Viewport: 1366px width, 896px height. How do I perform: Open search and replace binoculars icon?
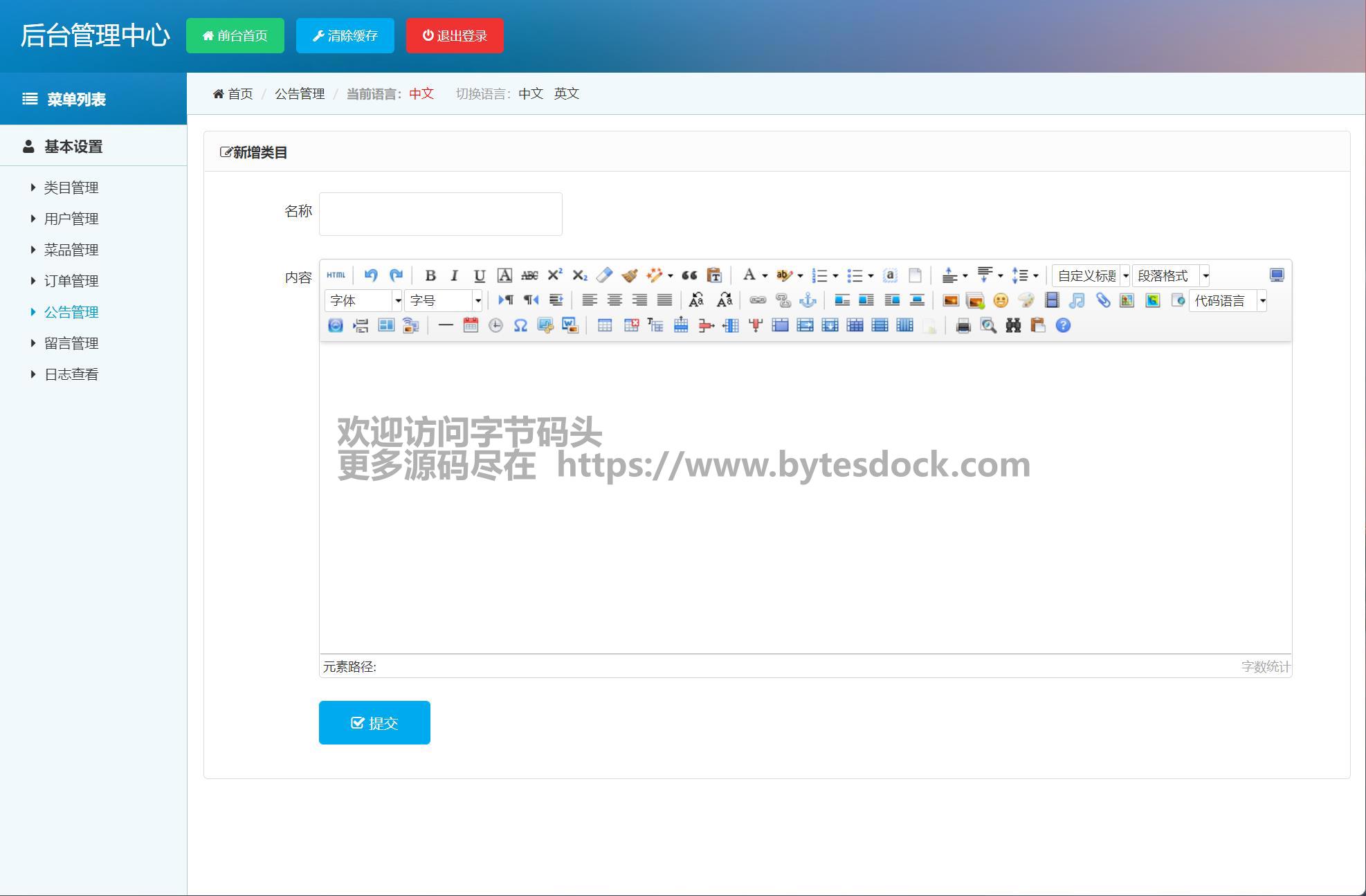1013,326
